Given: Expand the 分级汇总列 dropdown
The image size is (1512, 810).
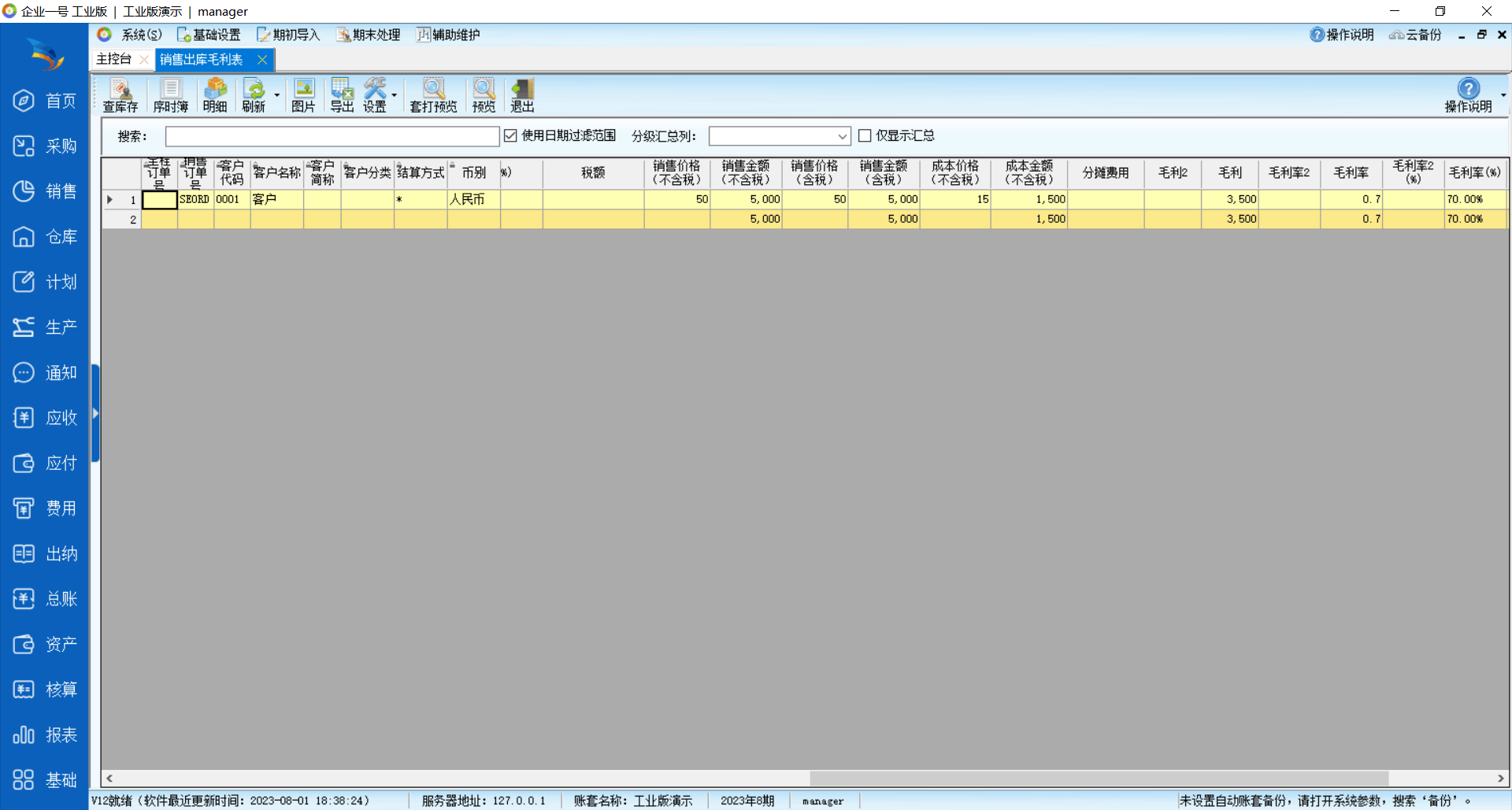Looking at the screenshot, I should [842, 137].
